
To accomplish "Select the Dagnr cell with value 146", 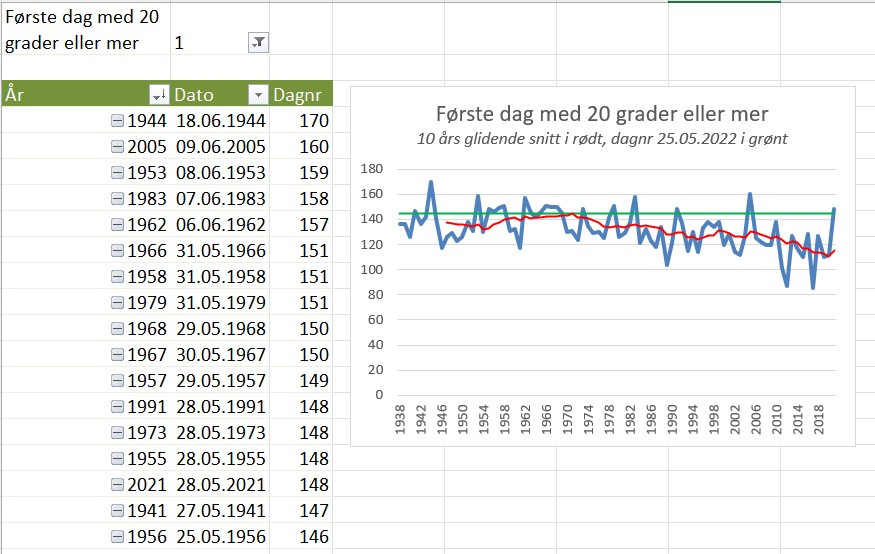I will pyautogui.click(x=301, y=537).
